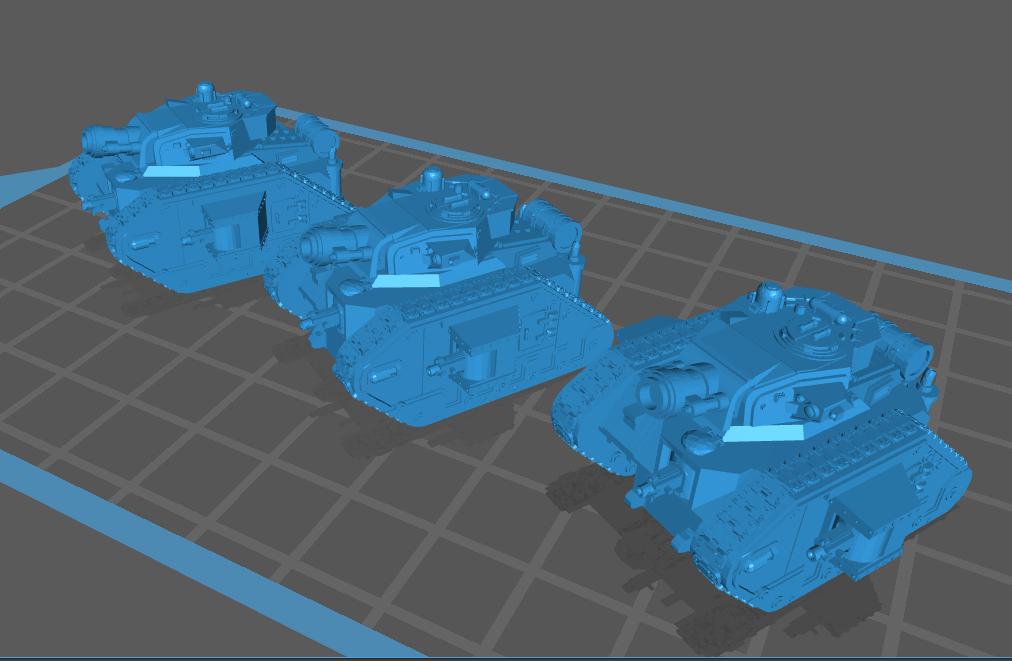Click the dark inverted face on the leftmost tank's side
1012x661 pixels.
pyautogui.click(x=262, y=217)
